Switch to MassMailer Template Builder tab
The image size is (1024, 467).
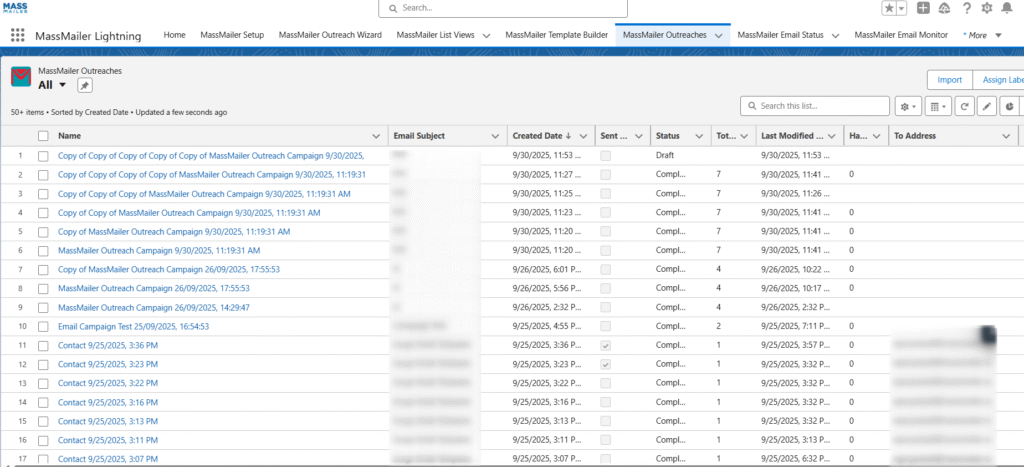556,35
